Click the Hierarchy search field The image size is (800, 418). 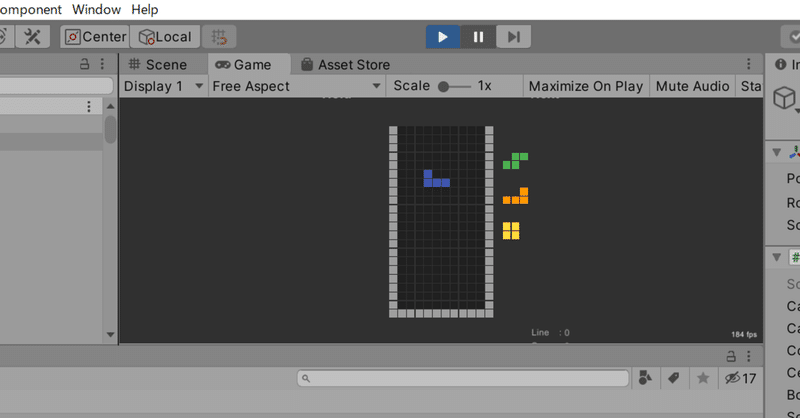[x=56, y=85]
